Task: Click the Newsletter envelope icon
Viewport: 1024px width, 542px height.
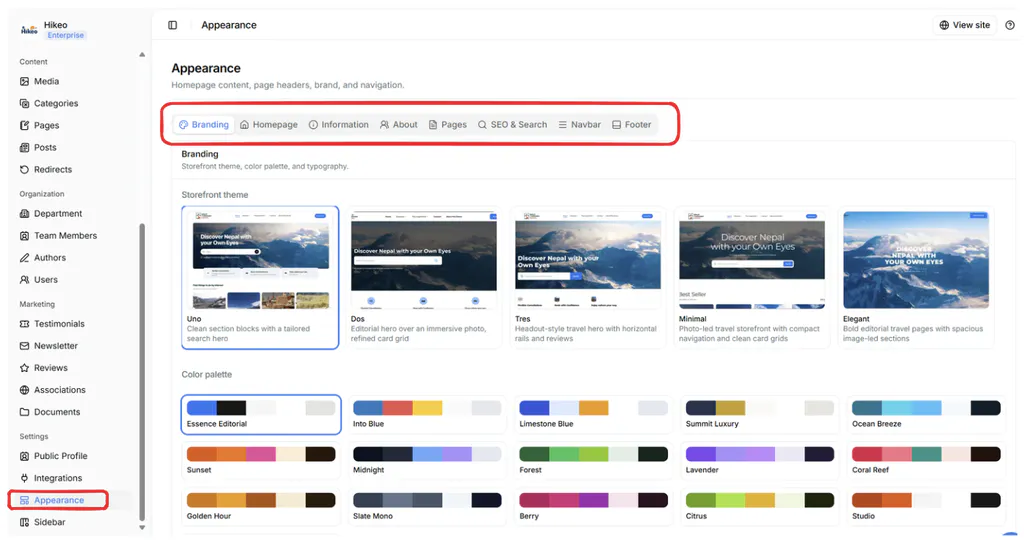Action: point(24,346)
